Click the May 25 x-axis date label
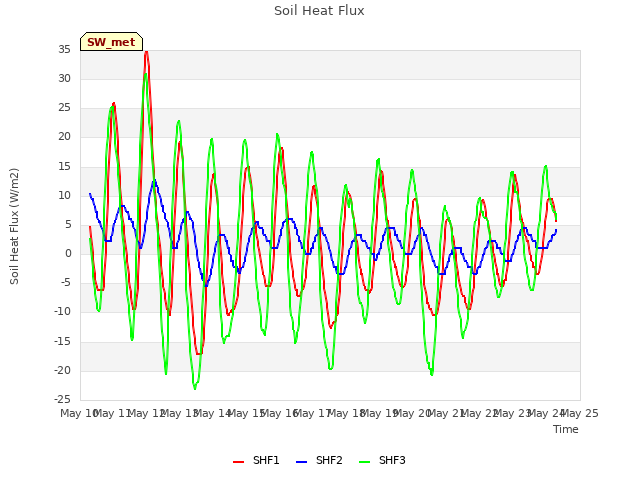Image resolution: width=640 pixels, height=480 pixels. [x=580, y=413]
